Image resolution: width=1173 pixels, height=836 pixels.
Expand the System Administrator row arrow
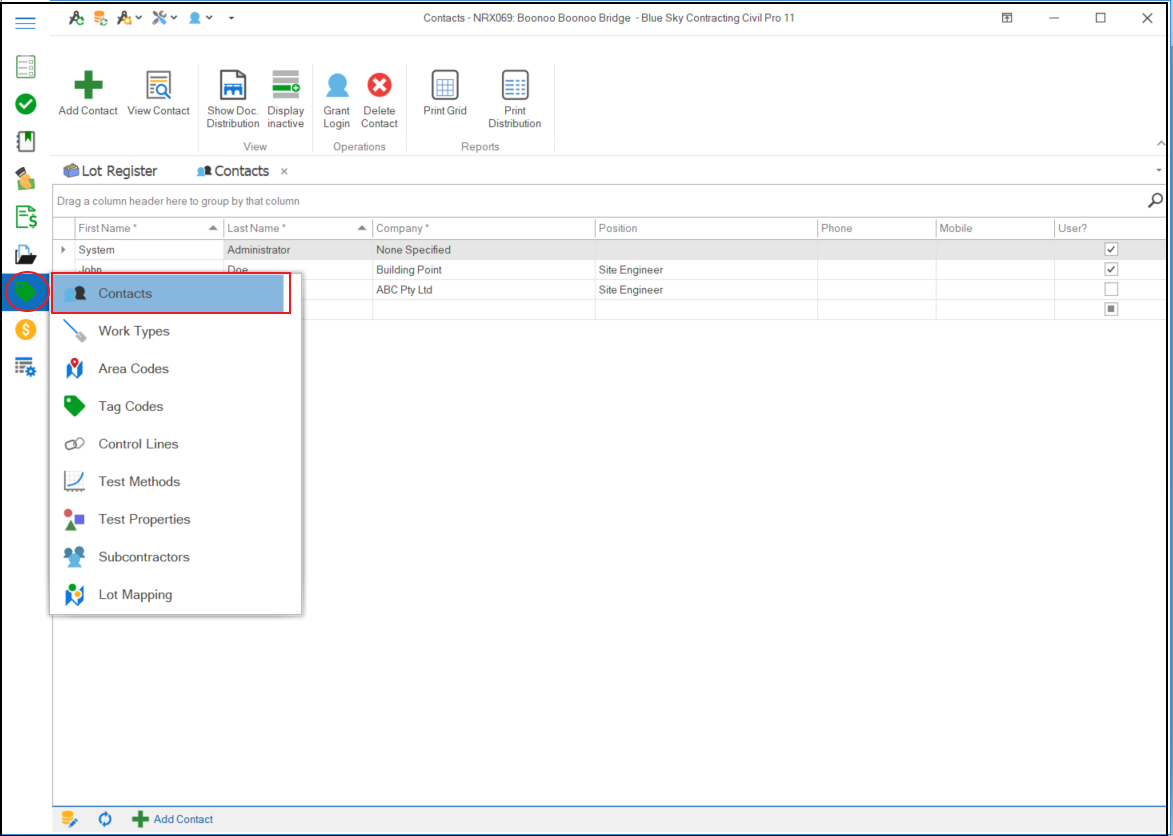point(64,250)
